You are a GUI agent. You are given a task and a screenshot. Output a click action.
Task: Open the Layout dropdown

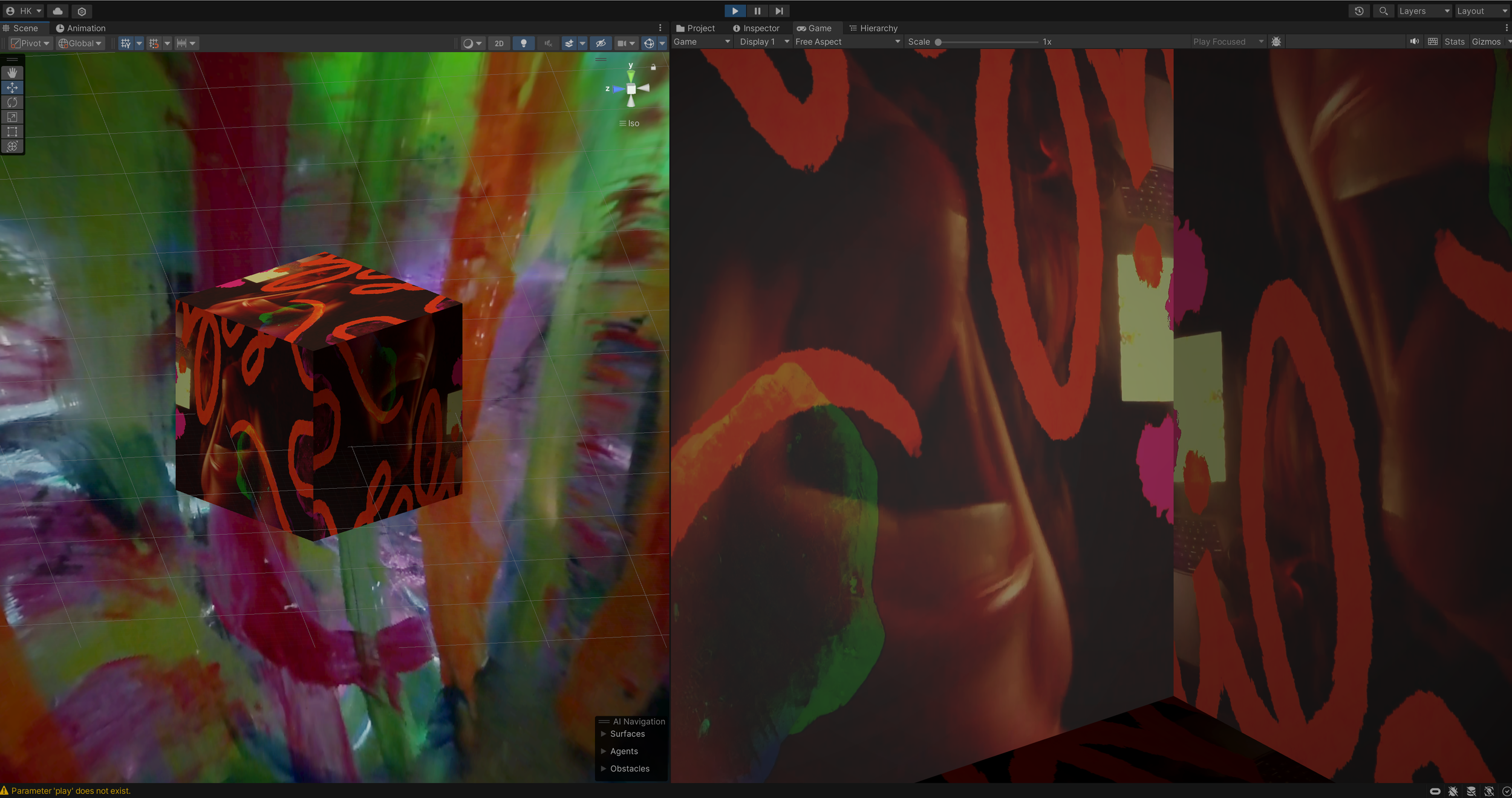pos(1482,11)
